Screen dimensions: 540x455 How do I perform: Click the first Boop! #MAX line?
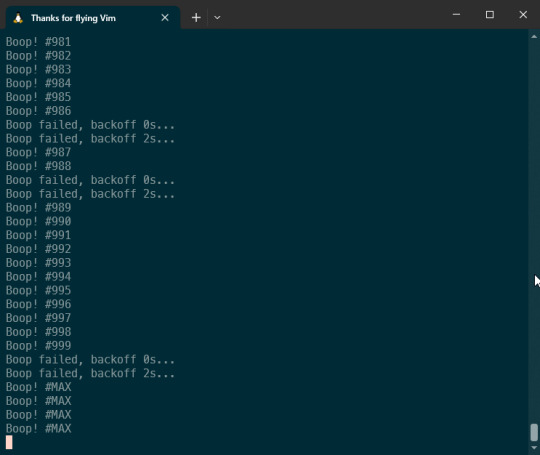(x=39, y=387)
